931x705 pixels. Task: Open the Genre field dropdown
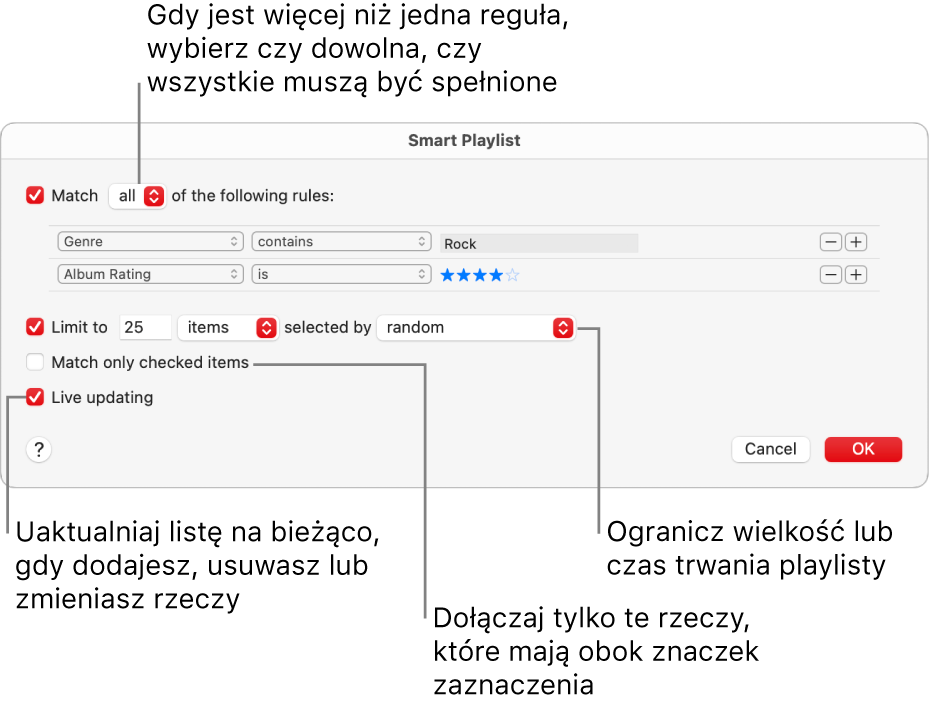(x=150, y=242)
